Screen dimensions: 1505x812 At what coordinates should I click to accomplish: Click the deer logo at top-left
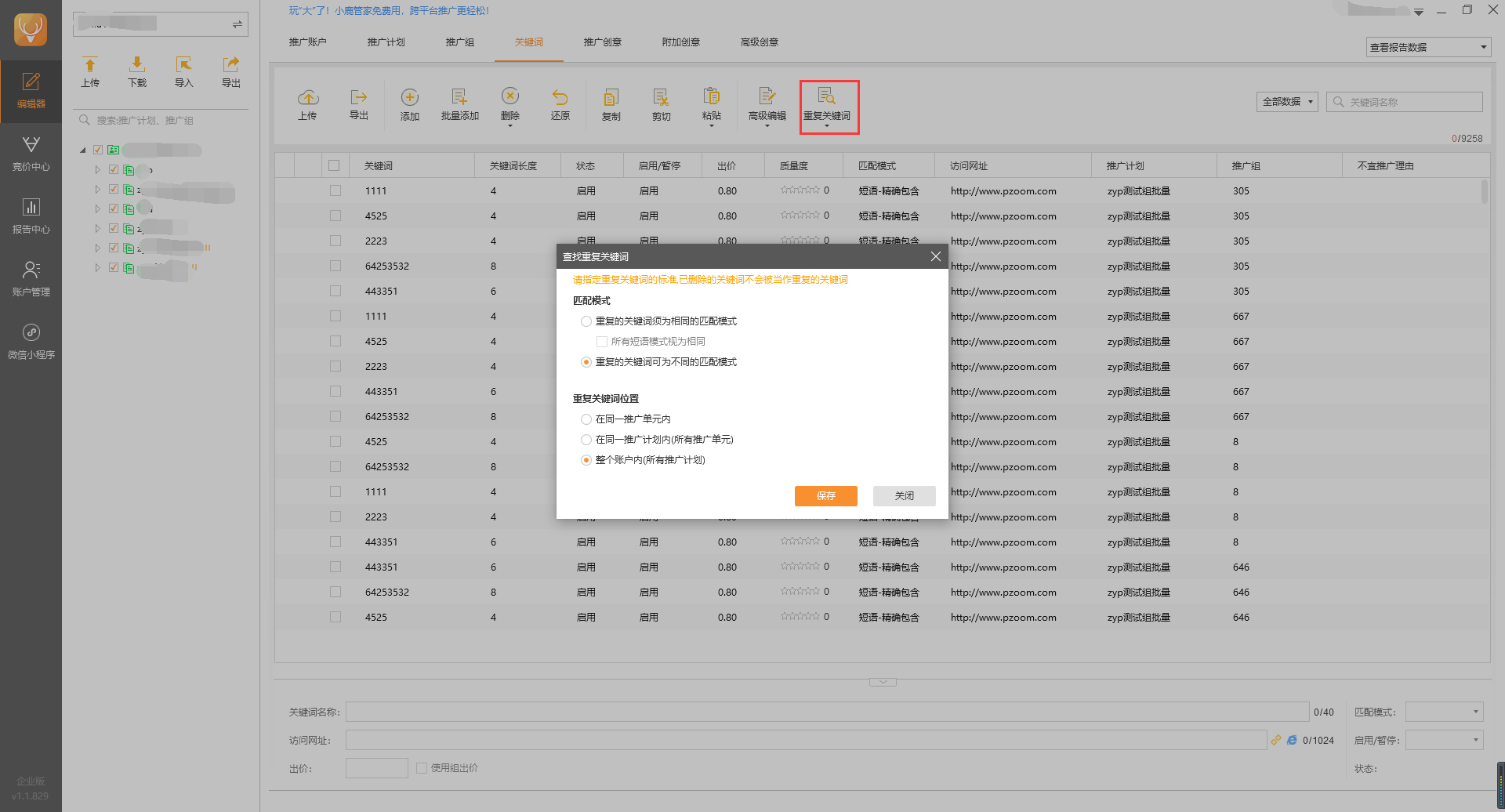(x=31, y=30)
